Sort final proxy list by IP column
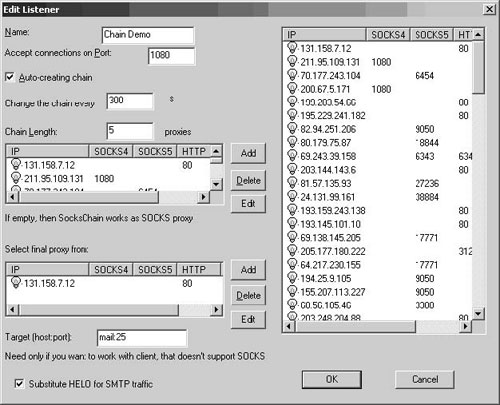The image size is (500, 405). tap(47, 269)
